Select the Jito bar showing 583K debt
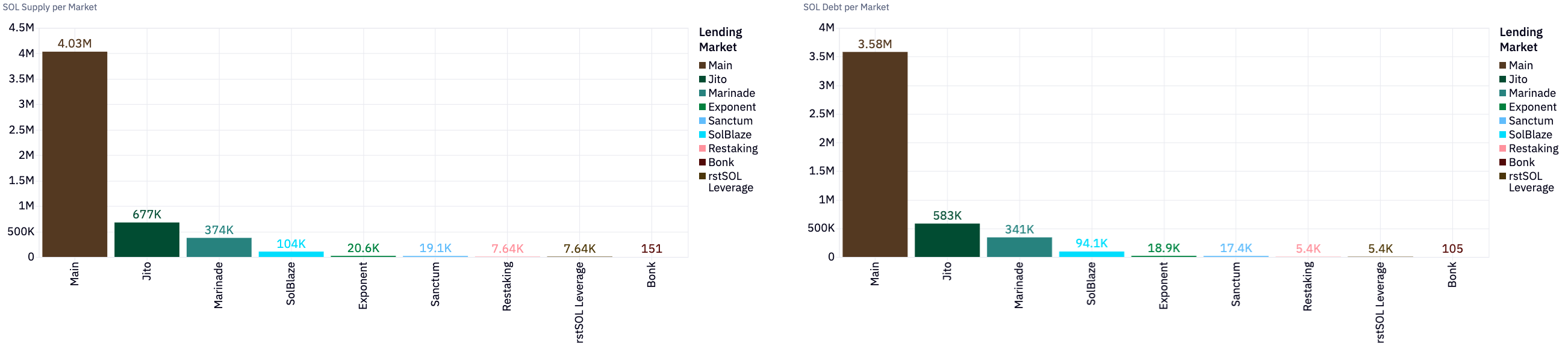 pos(947,240)
